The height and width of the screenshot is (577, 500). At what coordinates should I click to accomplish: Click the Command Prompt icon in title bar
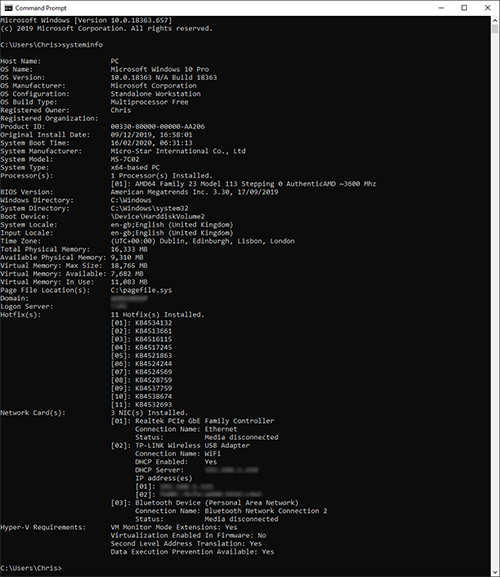click(x=8, y=8)
